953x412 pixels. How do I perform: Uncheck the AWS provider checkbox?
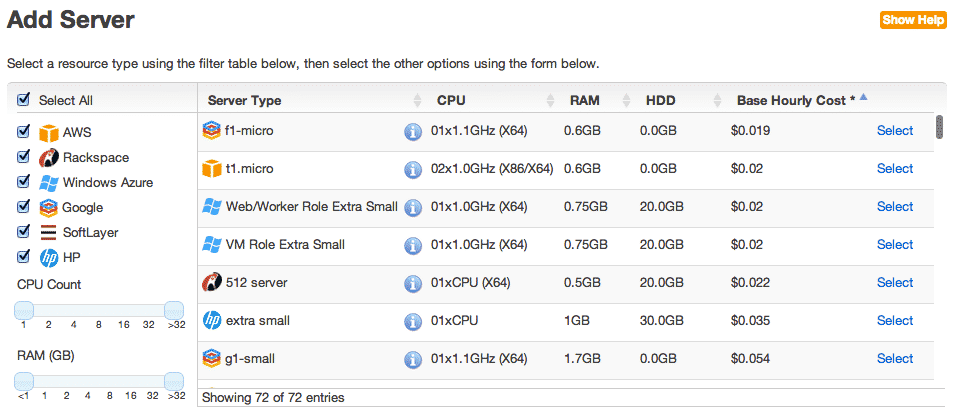click(x=24, y=132)
